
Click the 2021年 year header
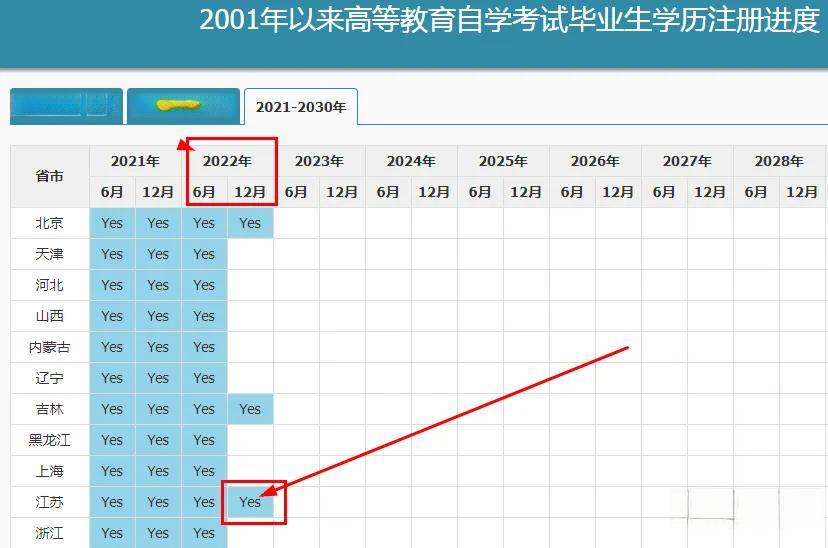pyautogui.click(x=135, y=161)
